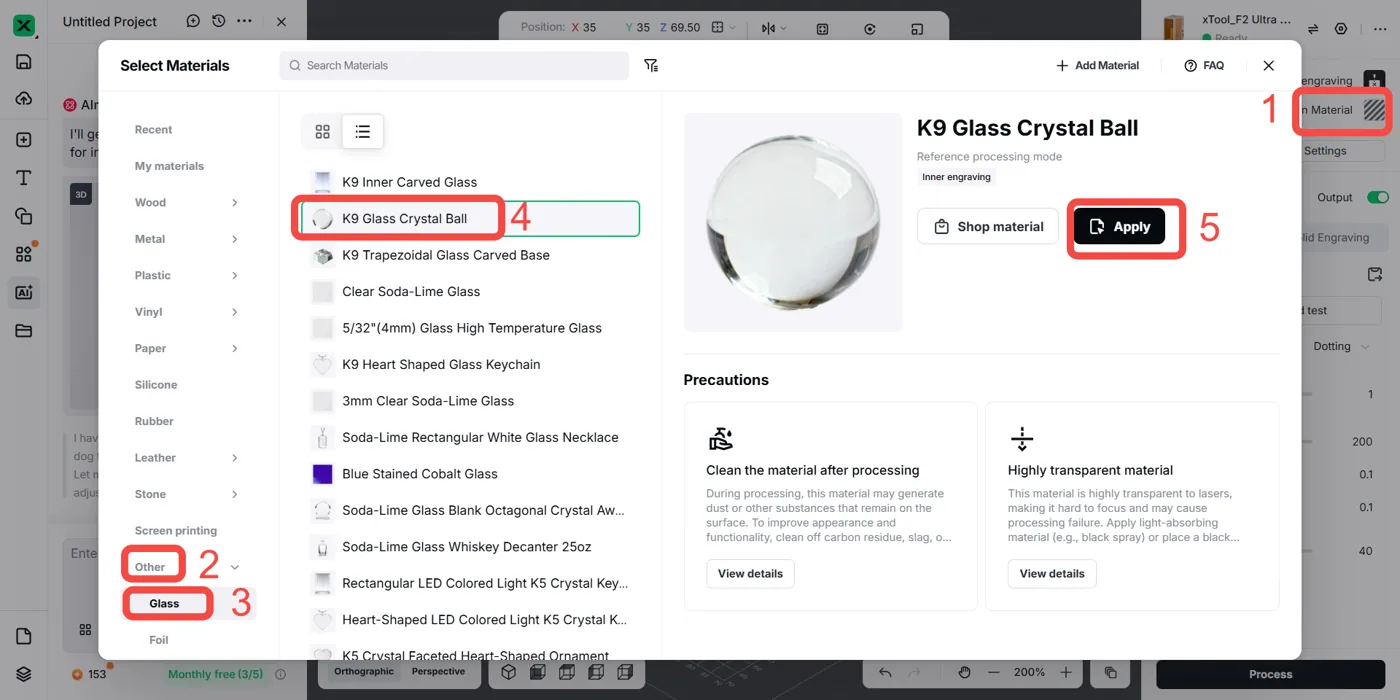Select the hand pan tool
The width and height of the screenshot is (1400, 700).
point(964,673)
